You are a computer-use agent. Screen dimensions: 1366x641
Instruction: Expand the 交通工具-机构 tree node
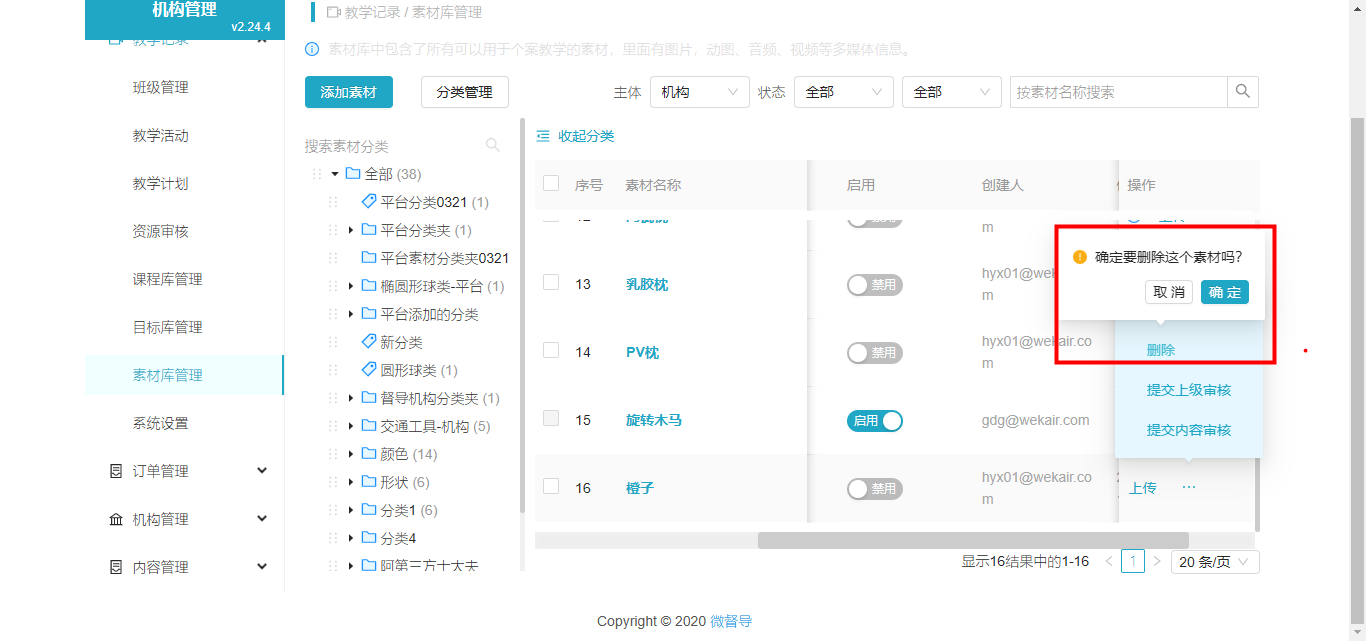click(x=351, y=426)
